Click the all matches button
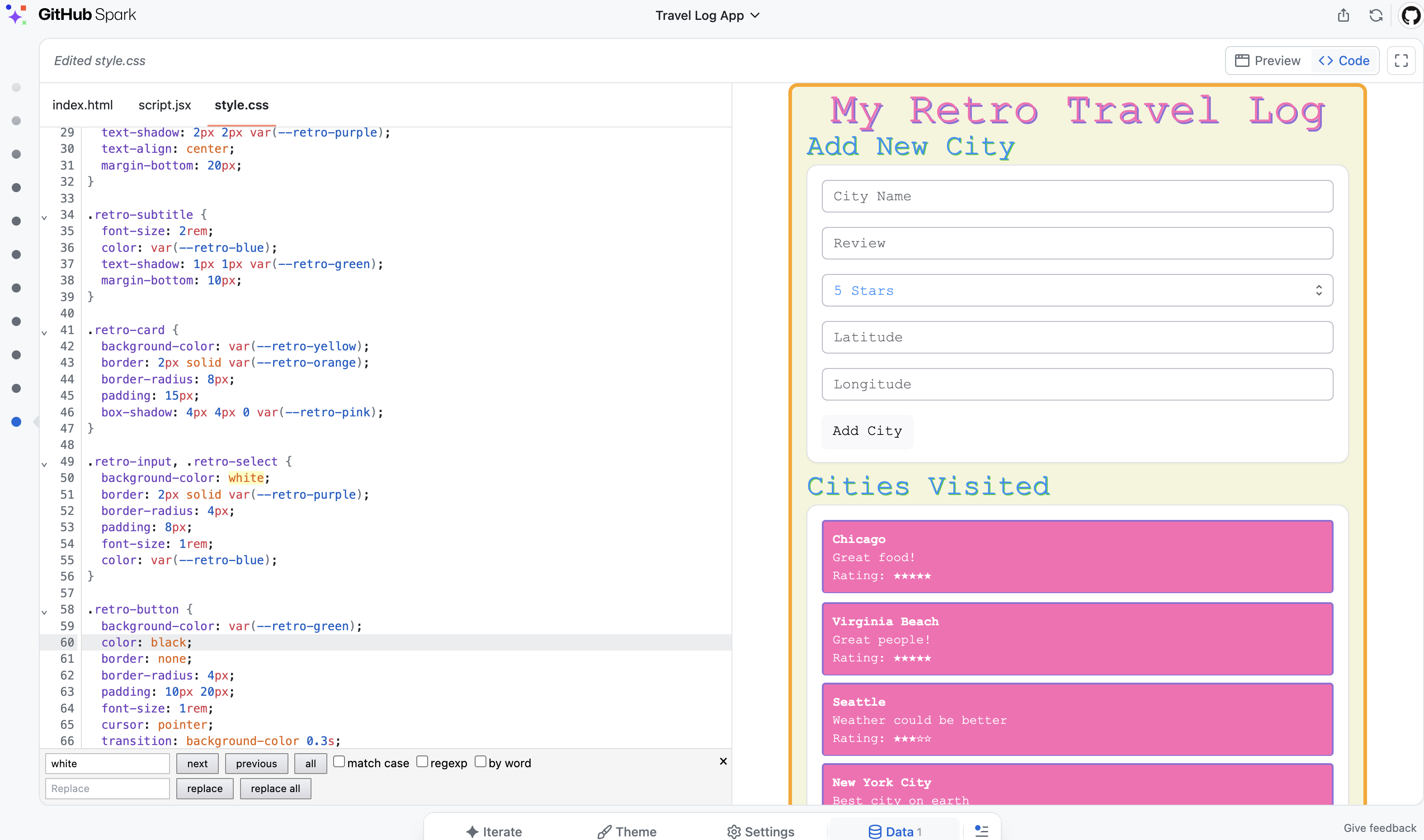This screenshot has height=840, width=1424. coord(311,763)
